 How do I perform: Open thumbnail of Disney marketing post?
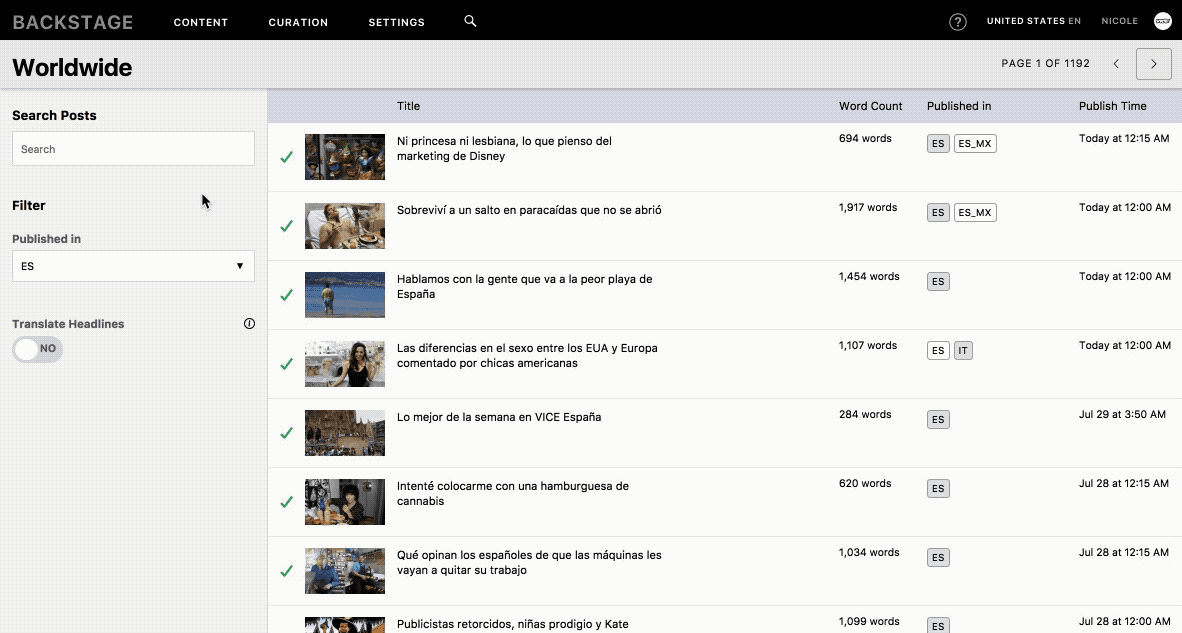344,157
